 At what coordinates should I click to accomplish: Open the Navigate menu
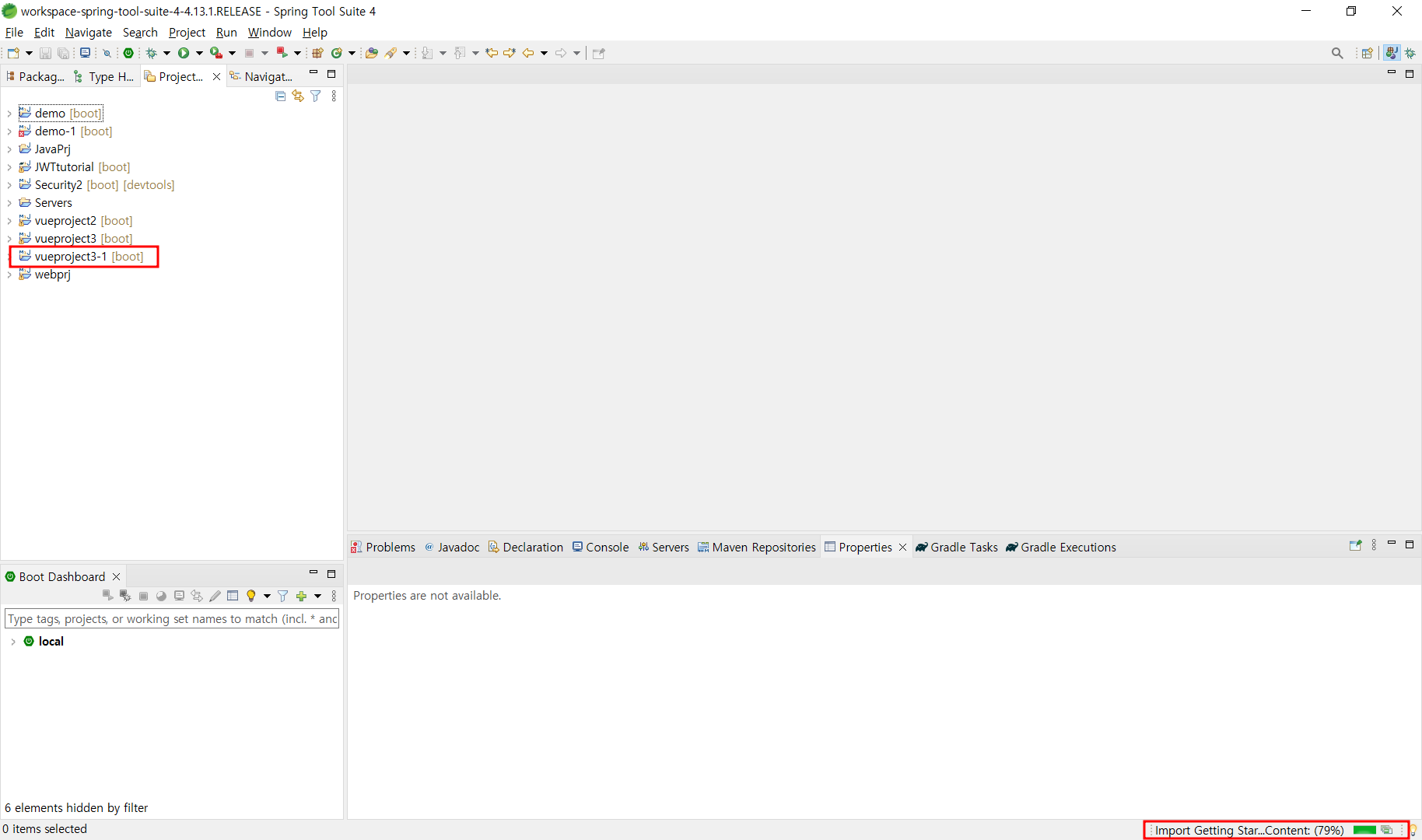click(x=89, y=33)
